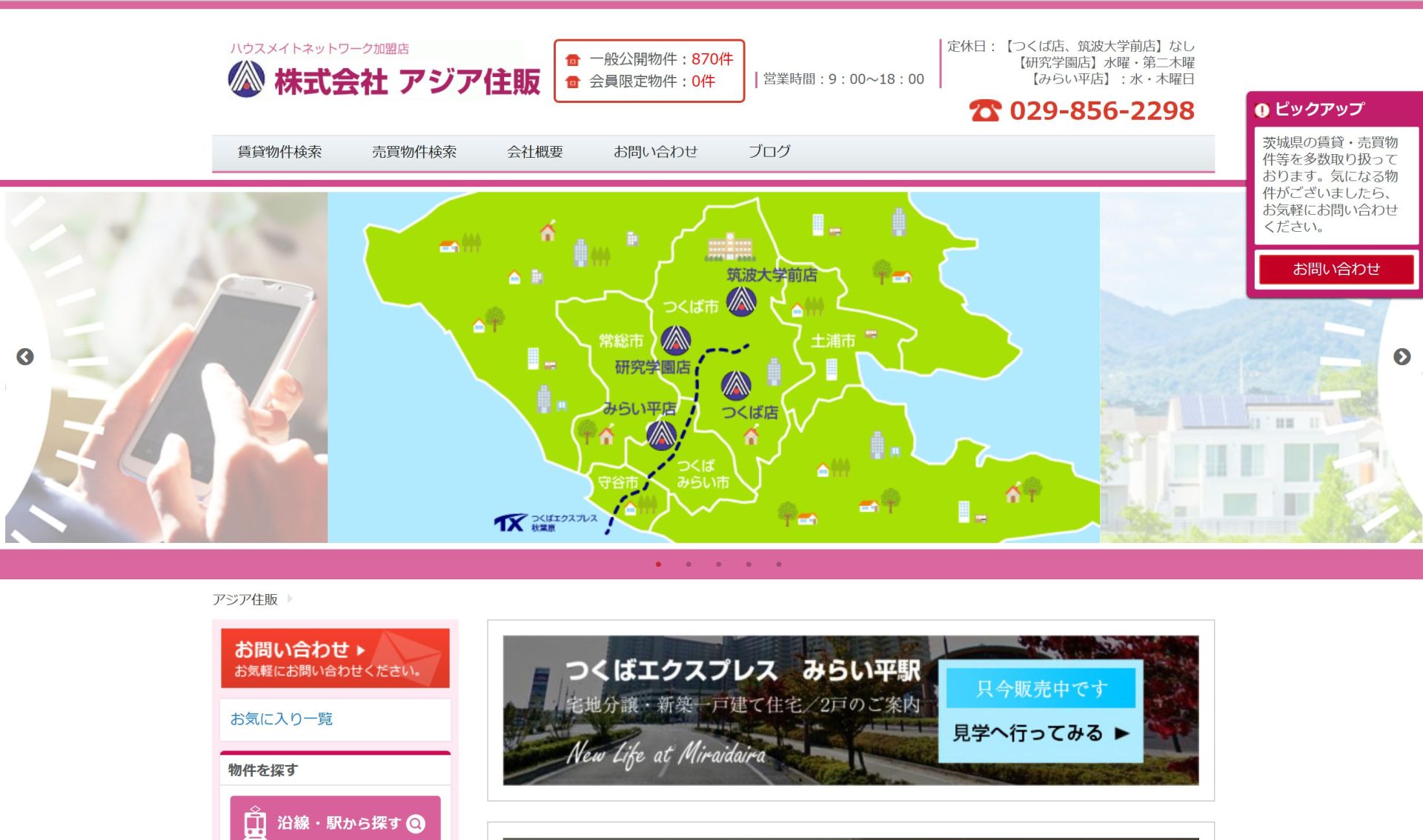
Task: Click the exclamation icon in ピックアップ header
Action: [1261, 110]
